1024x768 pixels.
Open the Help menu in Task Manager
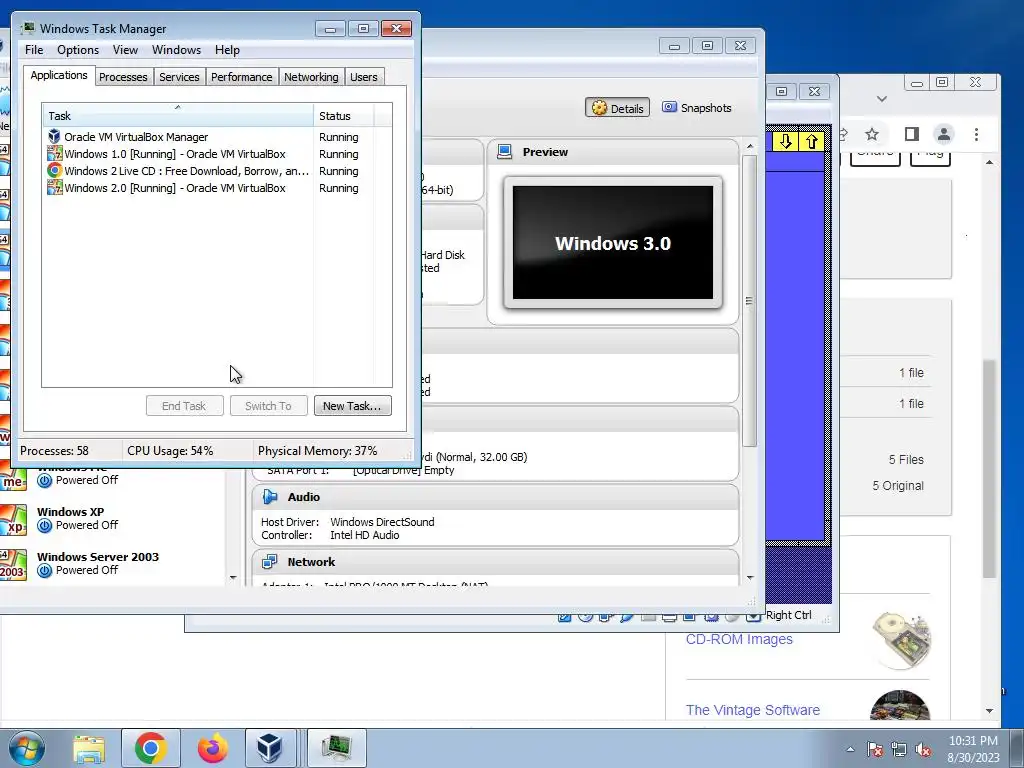(x=227, y=50)
